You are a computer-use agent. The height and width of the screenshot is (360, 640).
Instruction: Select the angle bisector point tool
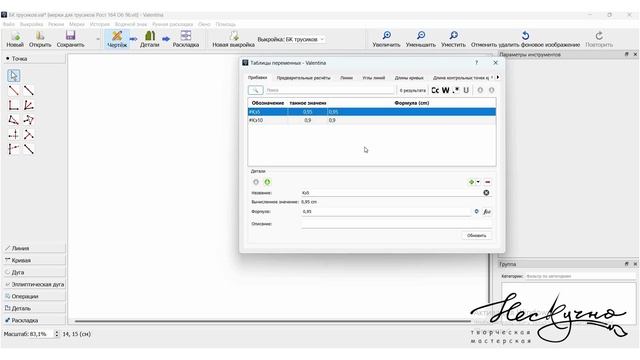coord(29,105)
